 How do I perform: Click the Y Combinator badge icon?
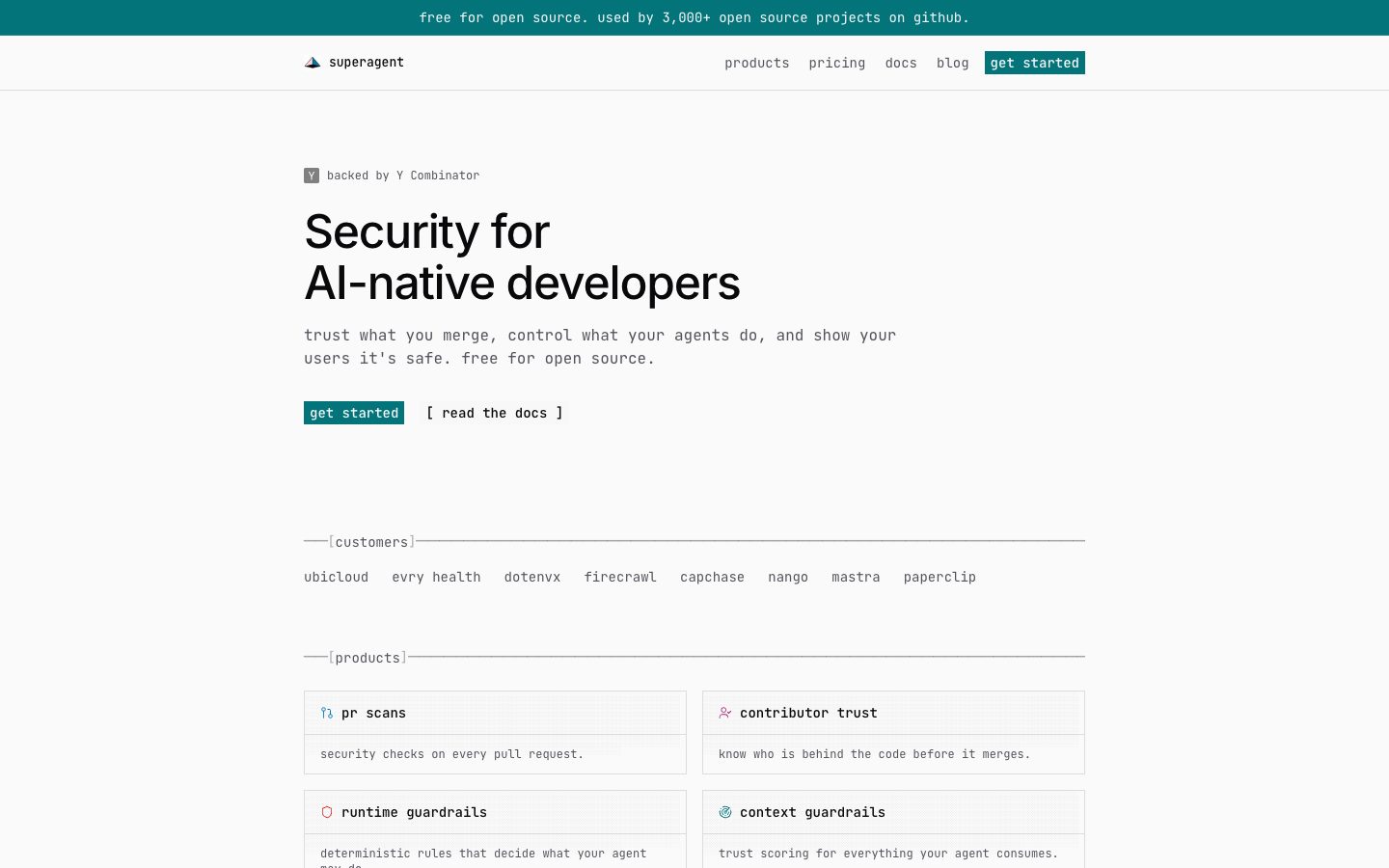coord(312,176)
